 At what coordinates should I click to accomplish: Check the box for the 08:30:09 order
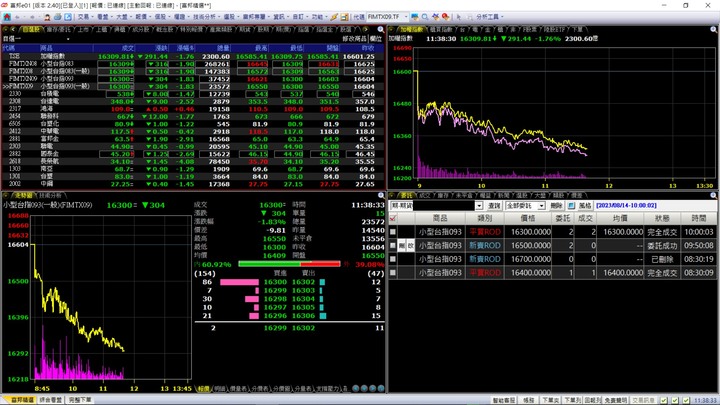393,273
